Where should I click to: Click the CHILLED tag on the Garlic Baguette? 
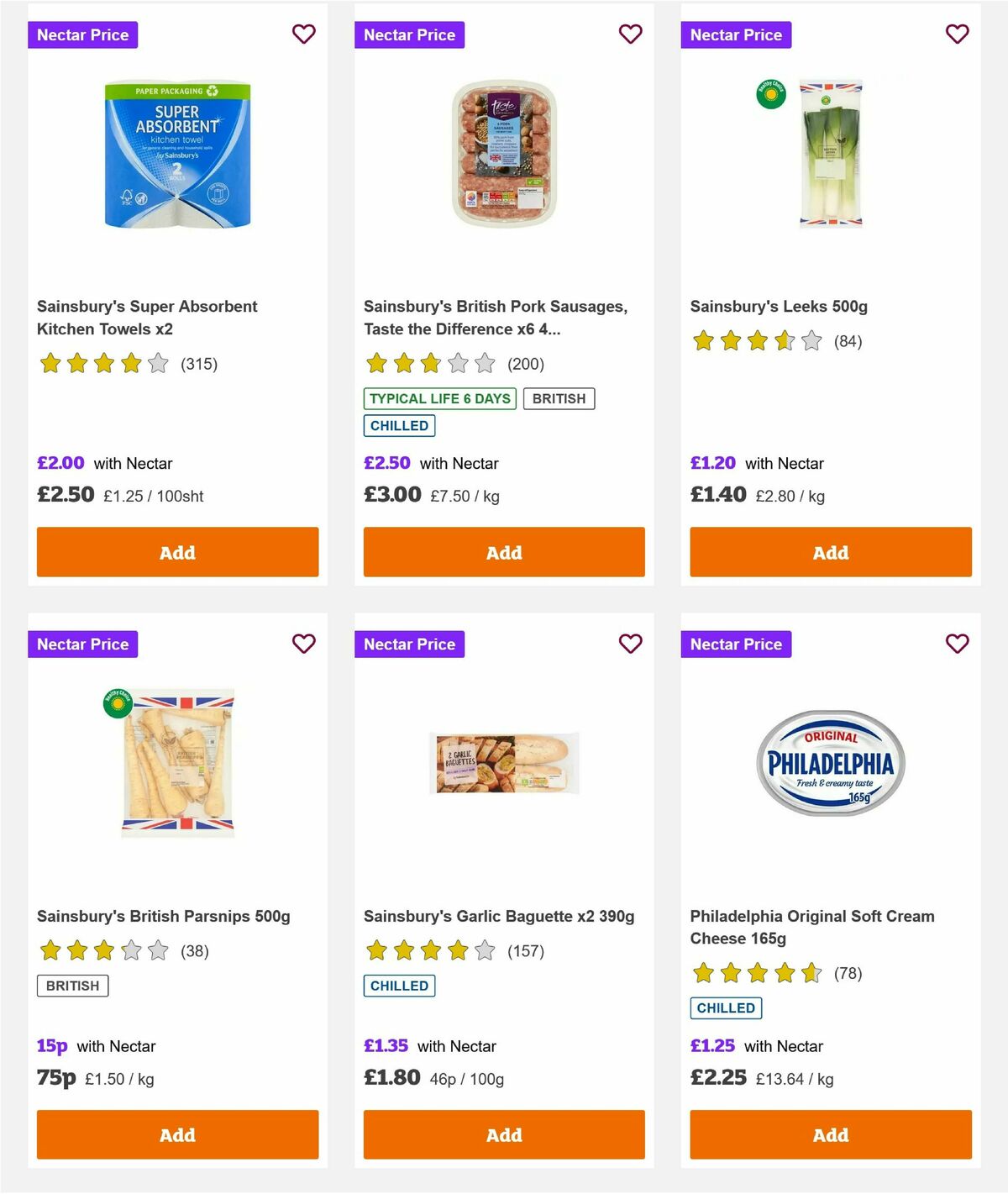coord(398,986)
